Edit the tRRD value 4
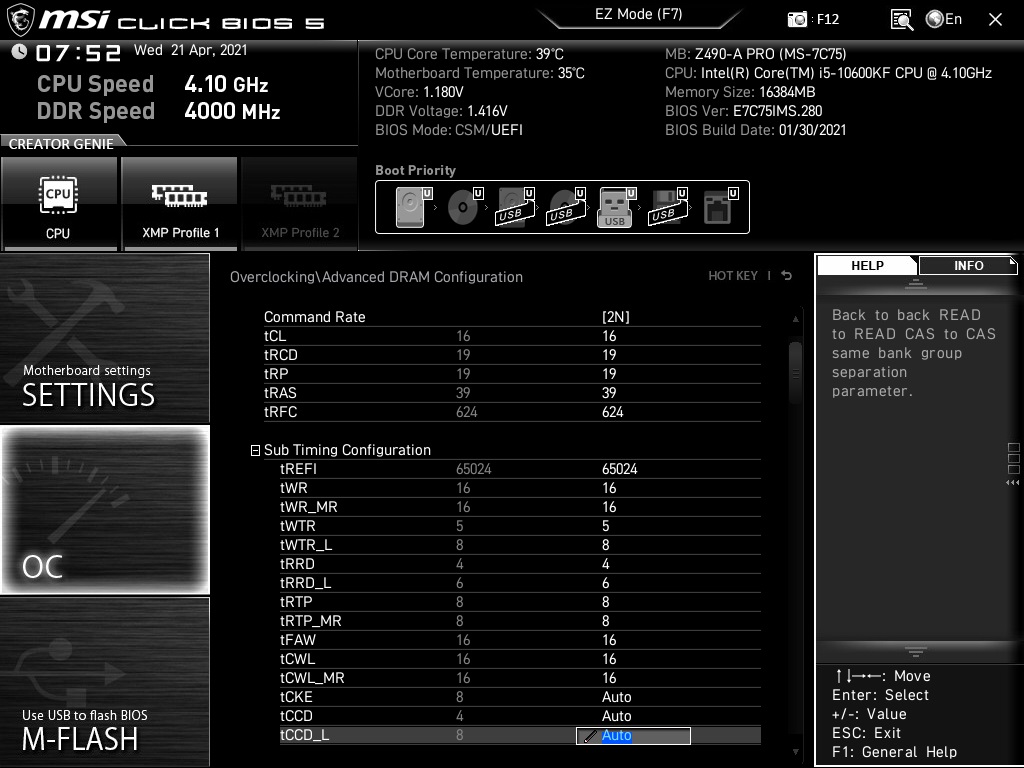The image size is (1024, 768). 605,564
